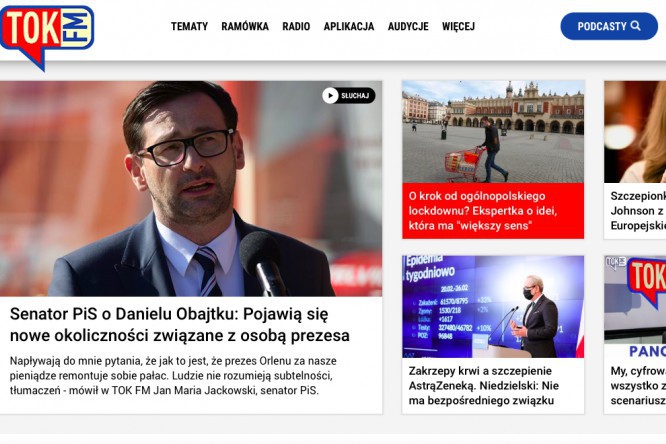
Task: Click the Daniel Obajtek main article photo
Action: point(191,189)
